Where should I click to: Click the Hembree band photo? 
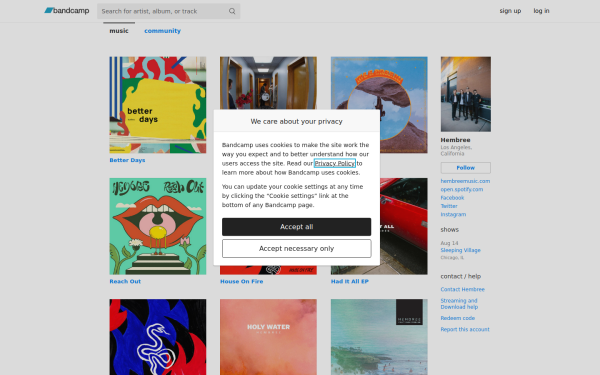[x=466, y=94]
